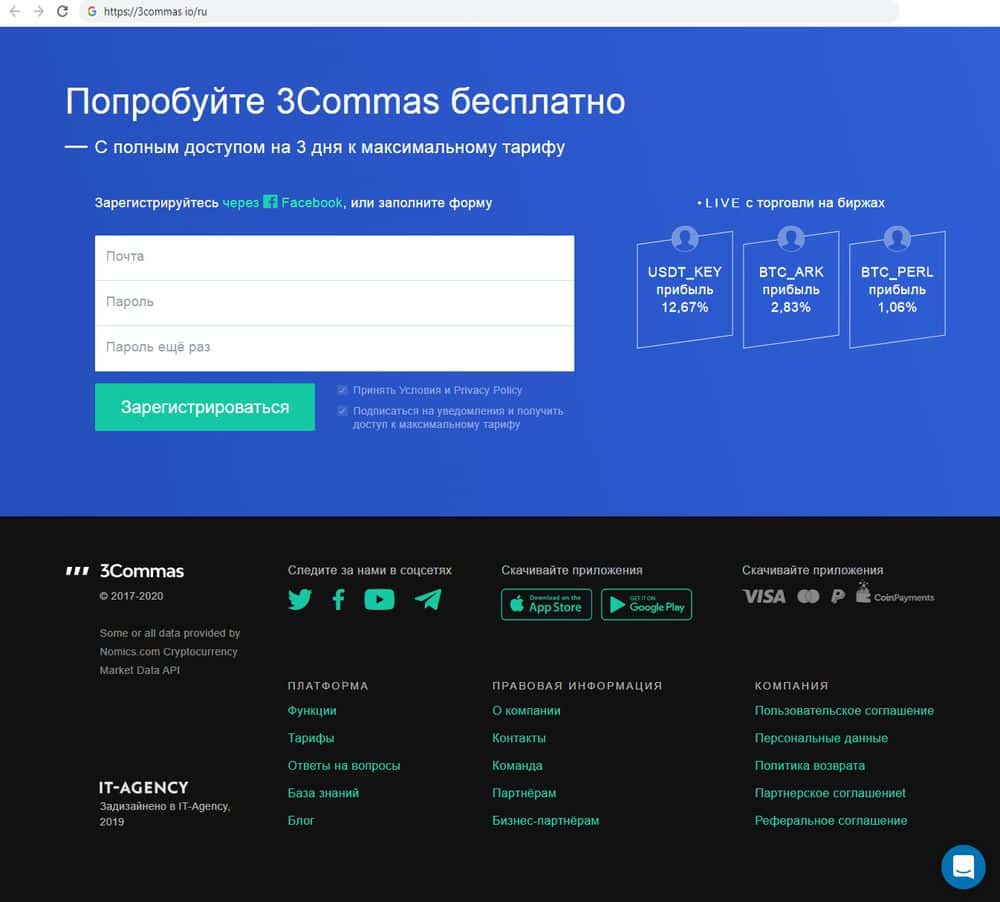Click 'LIVE с торговли на биржах' heading
This screenshot has height=902, width=1000.
(x=791, y=203)
